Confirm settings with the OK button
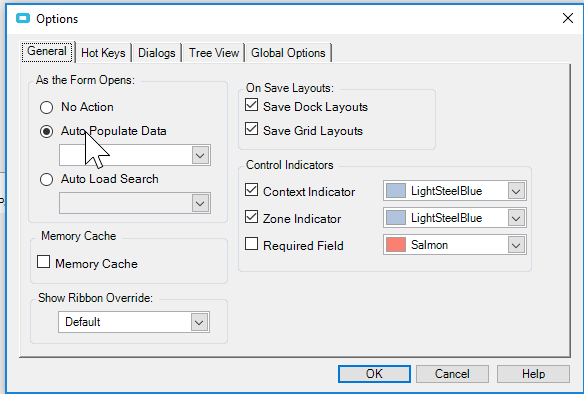The height and width of the screenshot is (394, 584). pos(374,374)
